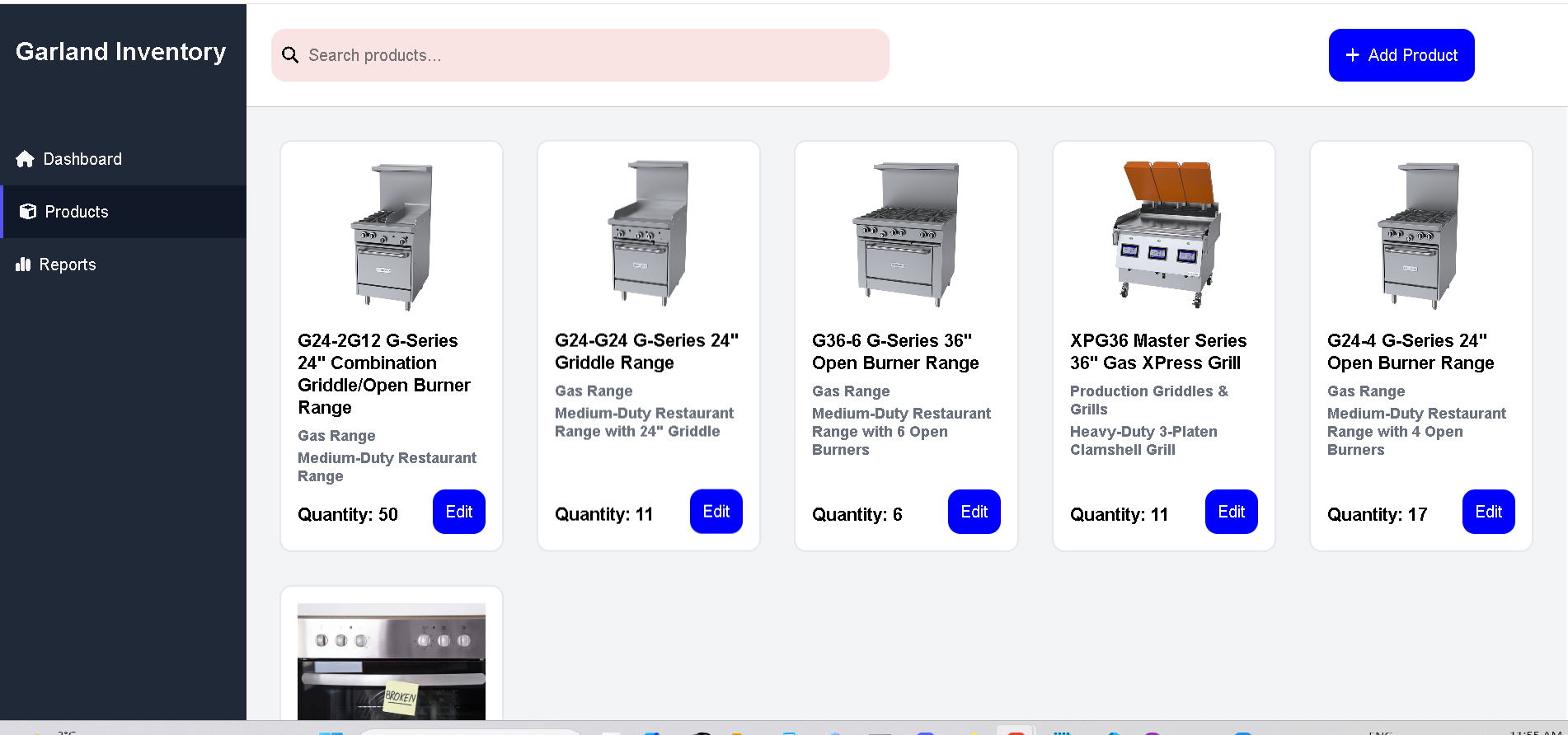Click the Add Product button
1568x735 pixels.
1401,55
